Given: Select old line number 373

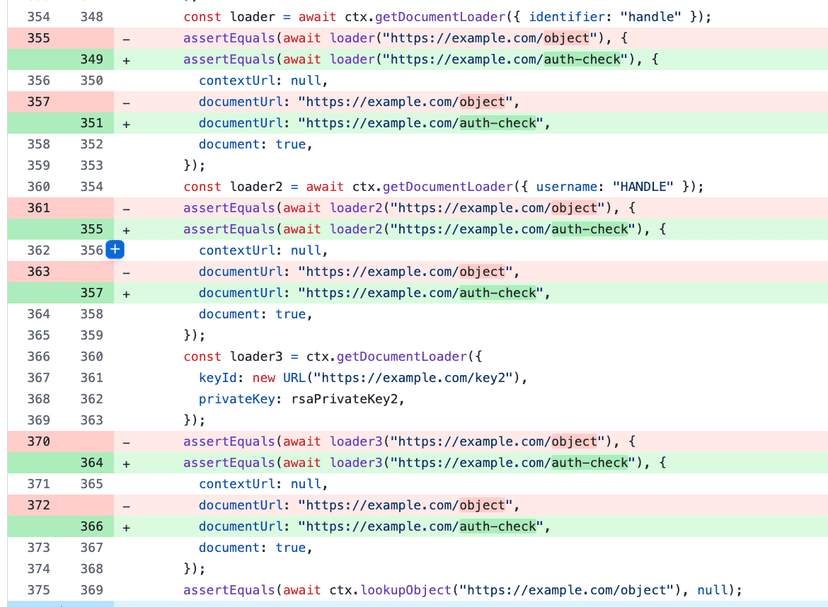Looking at the screenshot, I should [x=38, y=547].
